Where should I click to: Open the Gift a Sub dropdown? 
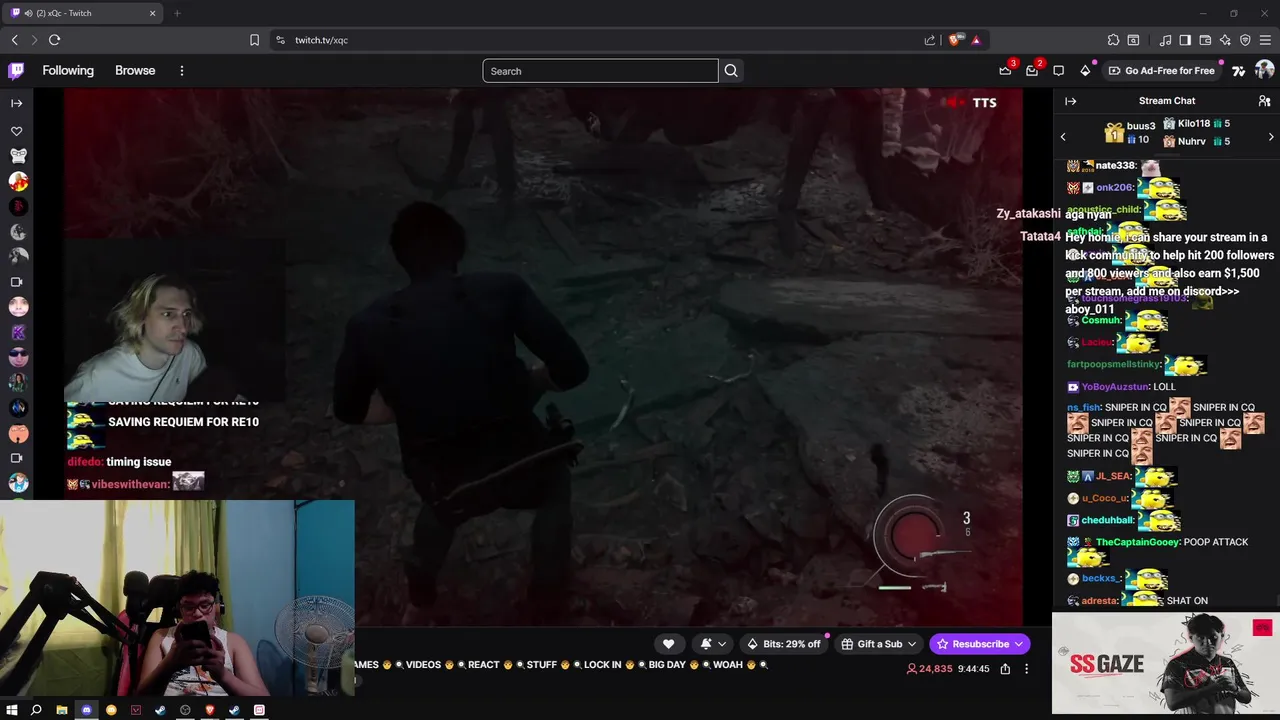[879, 644]
